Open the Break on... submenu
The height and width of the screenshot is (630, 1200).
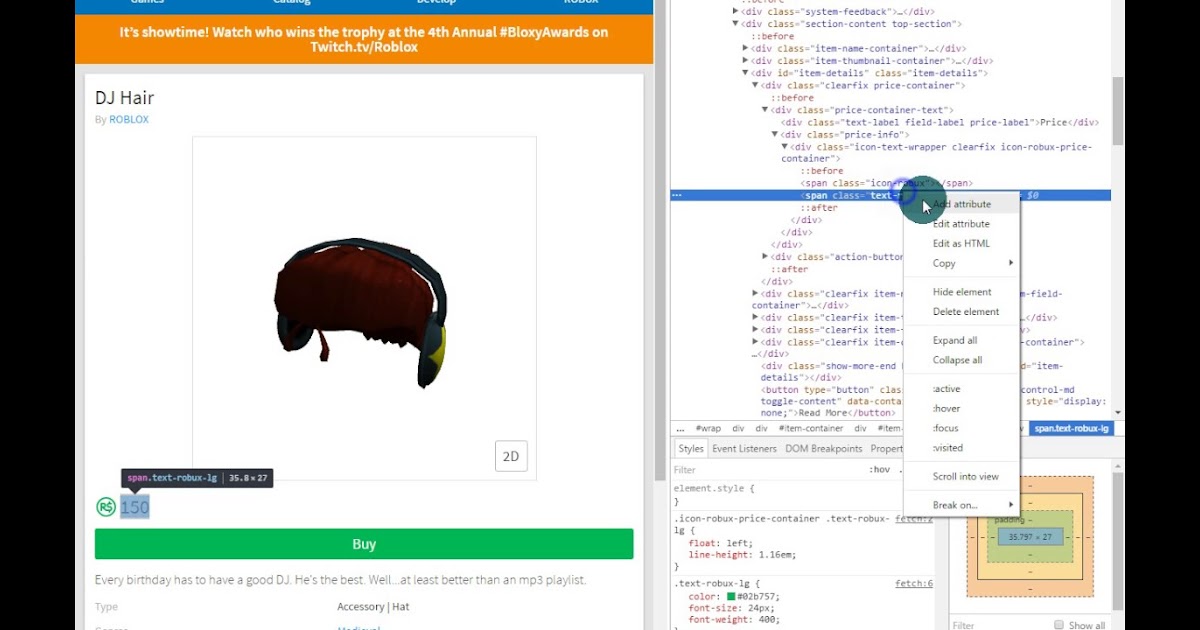click(961, 505)
